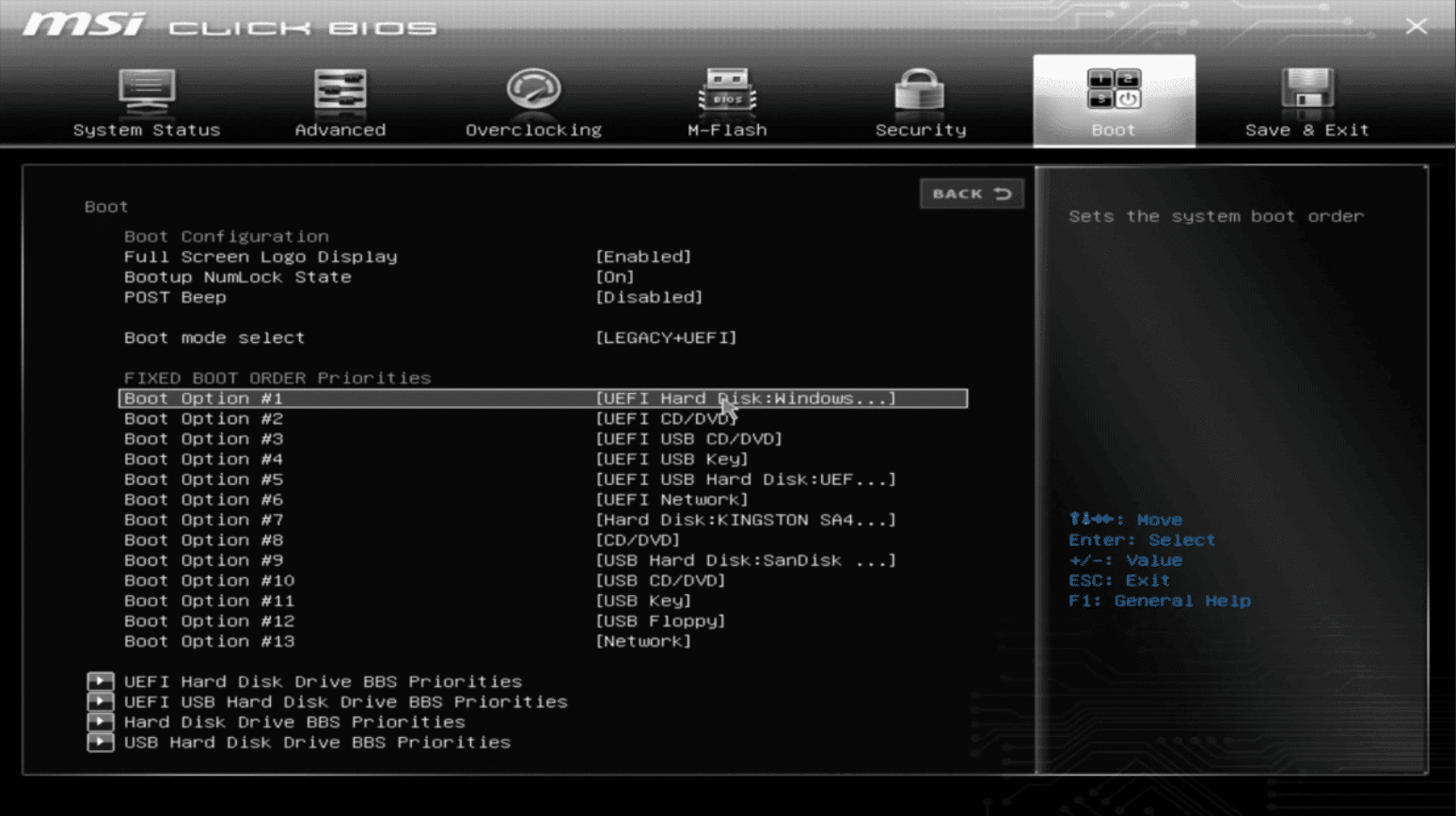The width and height of the screenshot is (1456, 816).
Task: Click the BACK button
Action: tap(972, 194)
